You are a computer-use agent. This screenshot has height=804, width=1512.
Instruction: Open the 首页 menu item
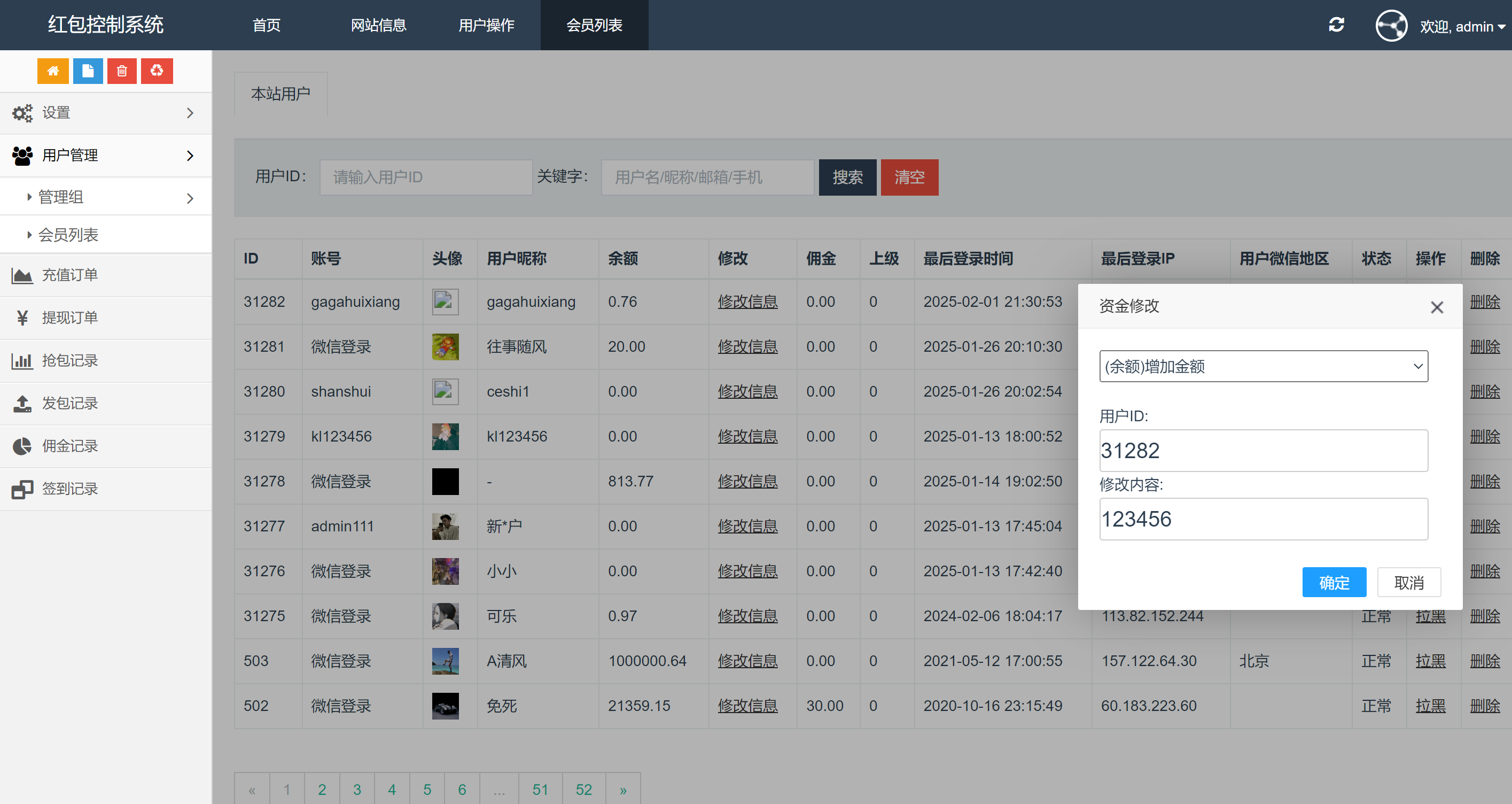click(x=266, y=25)
